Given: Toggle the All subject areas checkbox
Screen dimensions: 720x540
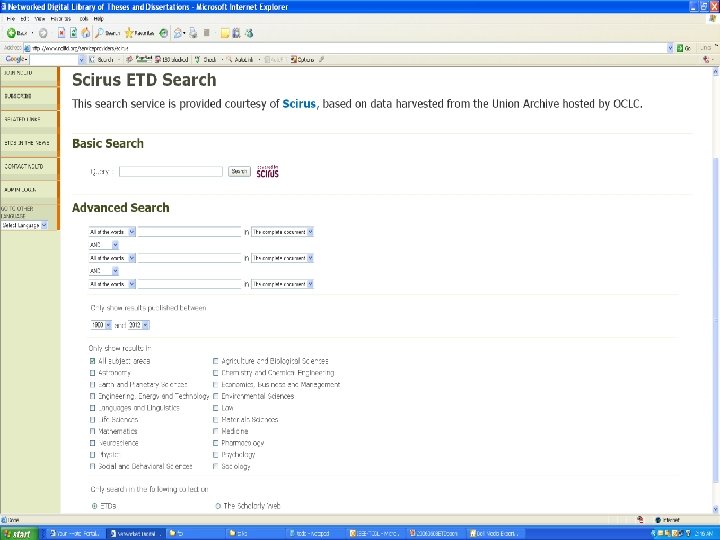Looking at the screenshot, I should [x=92, y=361].
